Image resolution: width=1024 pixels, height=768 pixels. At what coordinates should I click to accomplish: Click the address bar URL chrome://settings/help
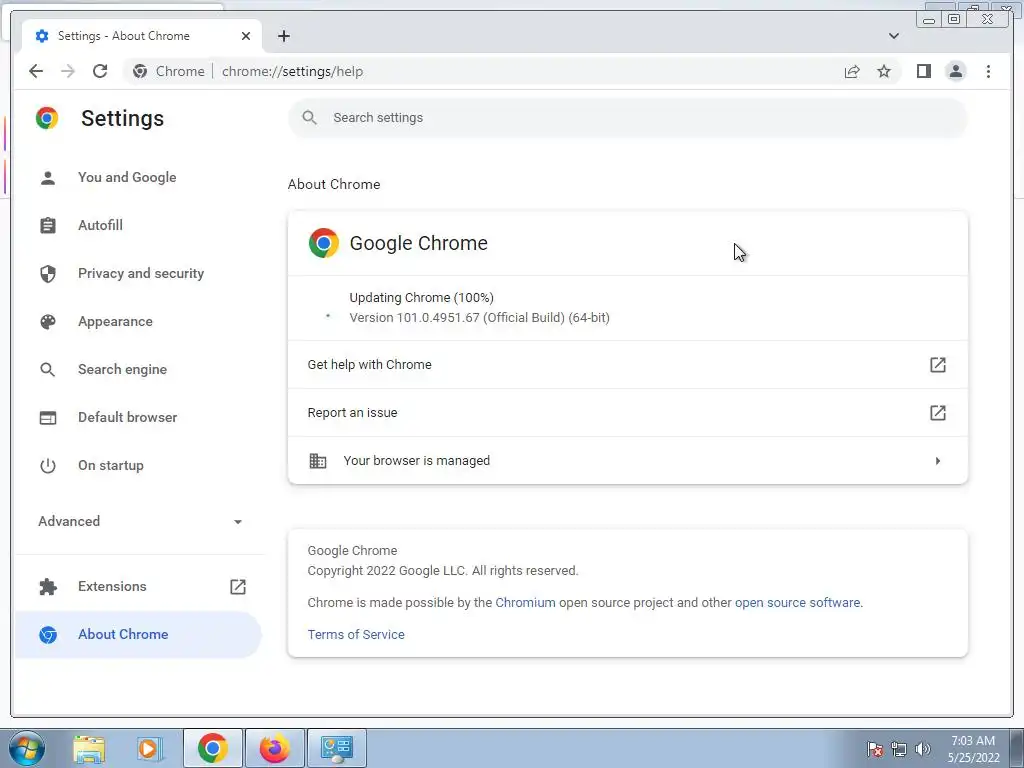point(292,71)
